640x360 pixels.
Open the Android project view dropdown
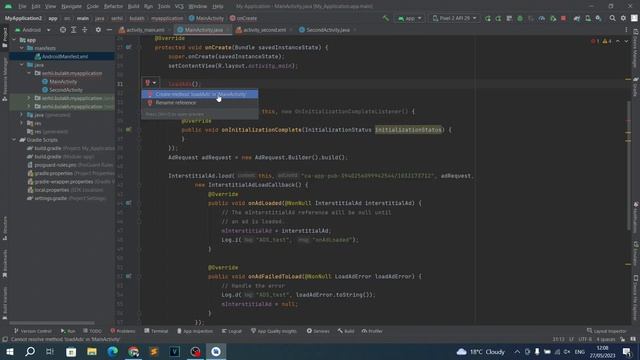(32, 30)
